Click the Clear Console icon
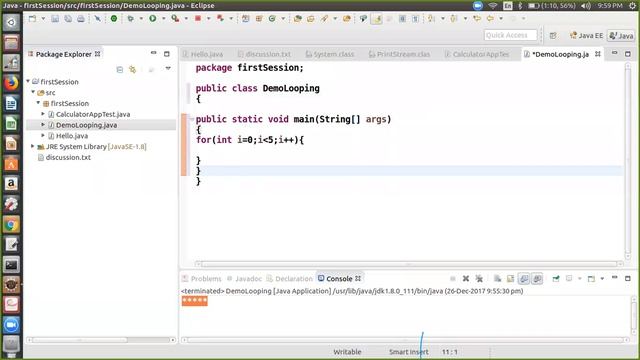The height and width of the screenshot is (360, 640). click(x=497, y=278)
